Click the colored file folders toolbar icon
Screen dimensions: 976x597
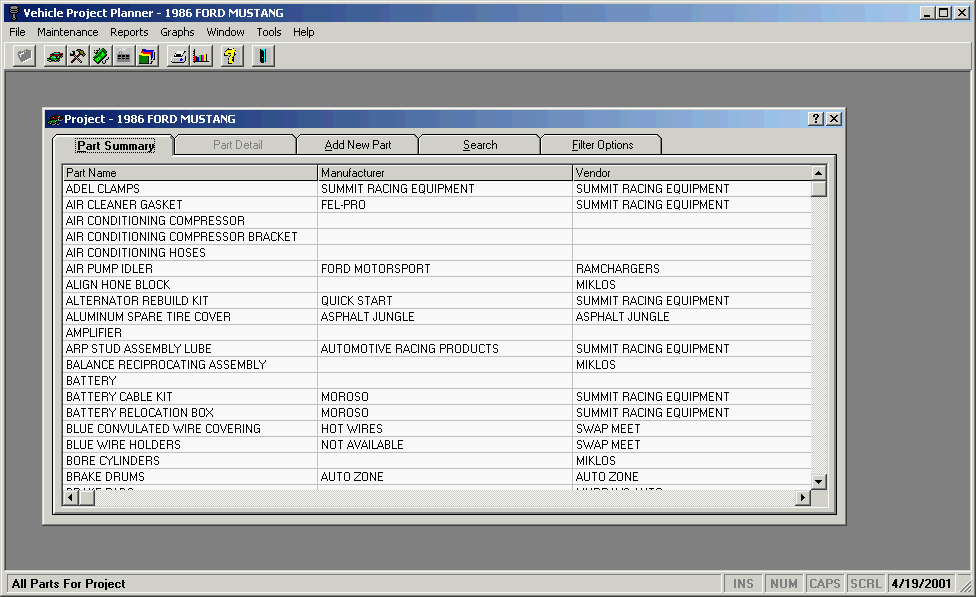147,57
